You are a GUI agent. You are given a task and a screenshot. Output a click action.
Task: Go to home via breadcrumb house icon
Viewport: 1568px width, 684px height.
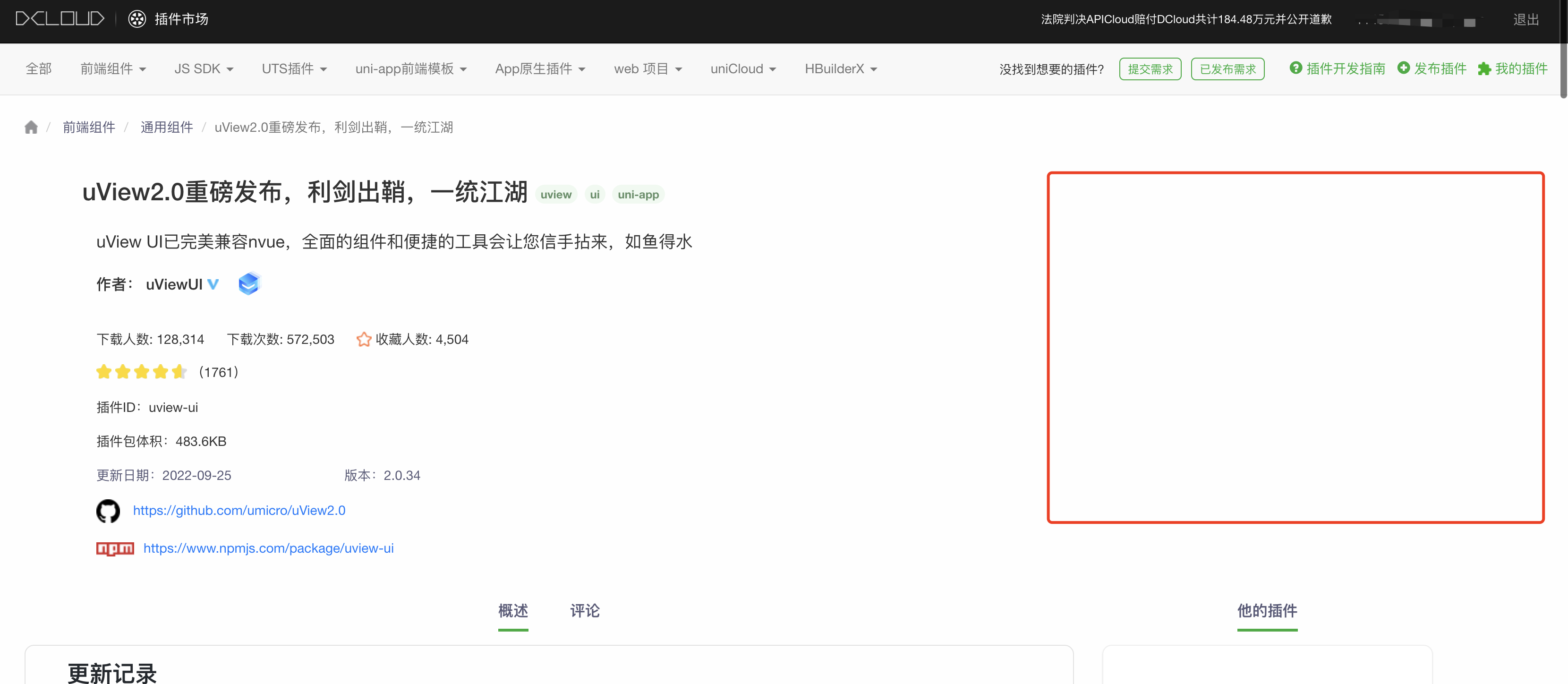(x=31, y=127)
